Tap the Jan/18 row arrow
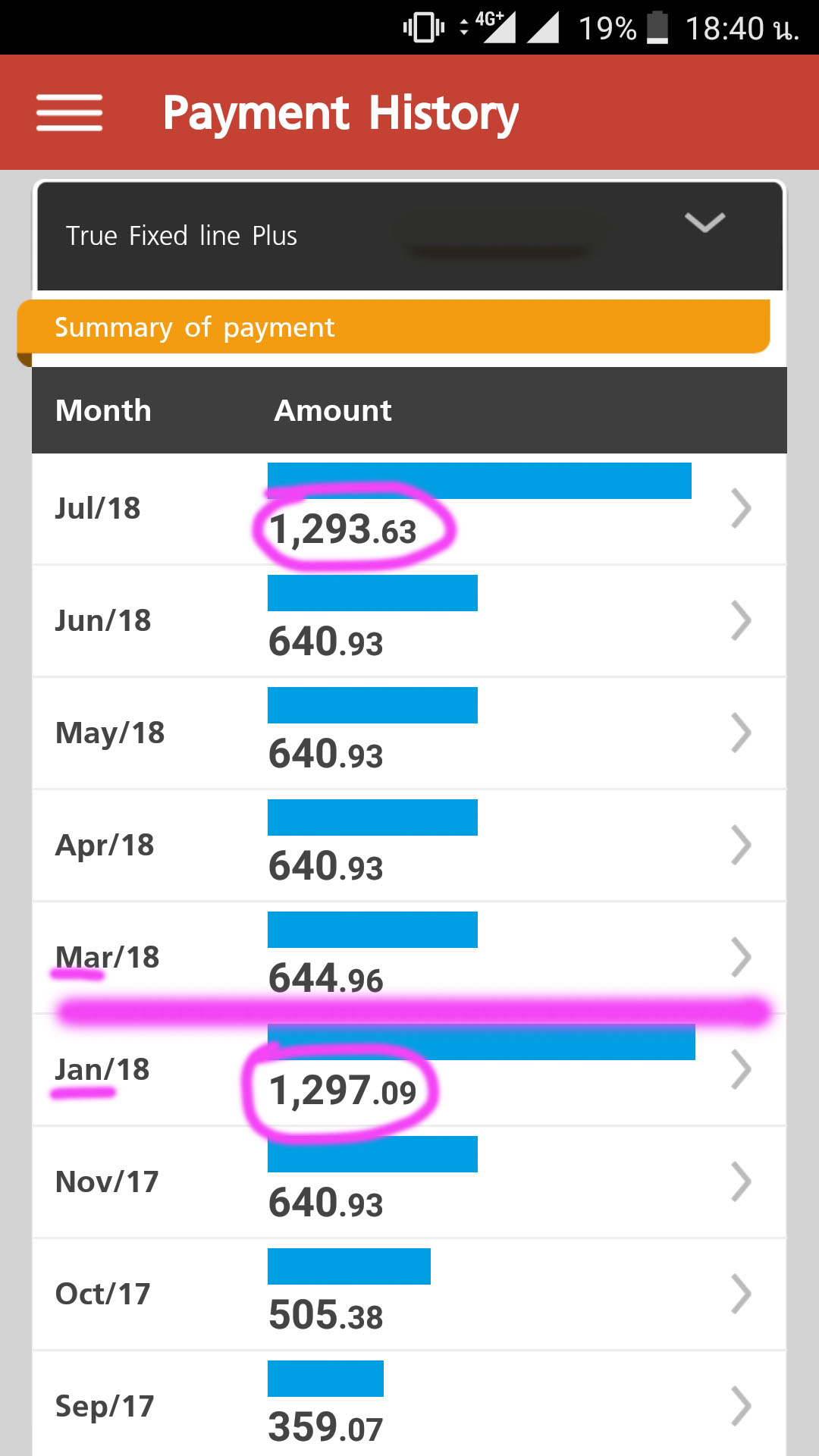819x1456 pixels. 741,1069
